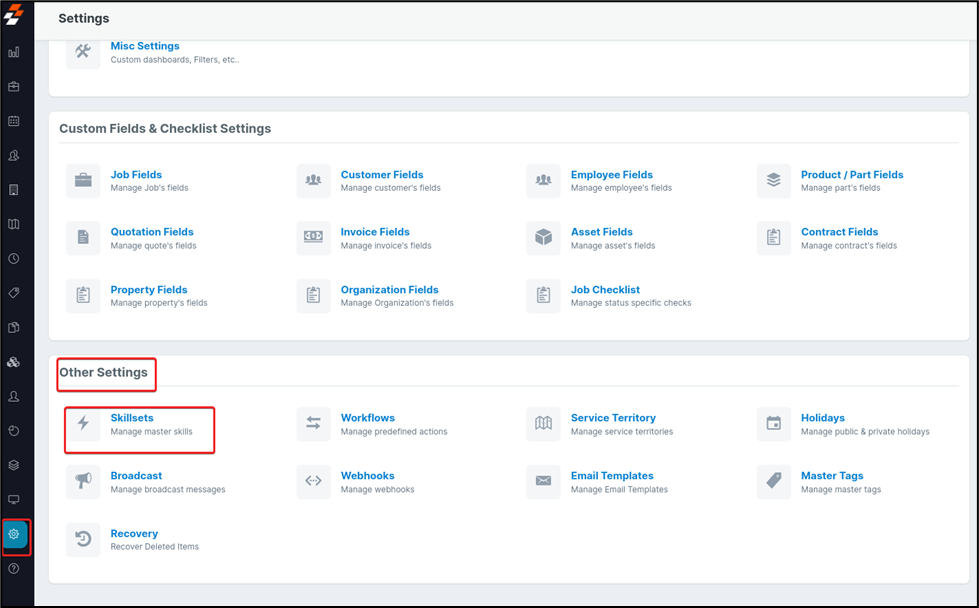
Task: Click the Workflows arrows icon
Action: [313, 424]
